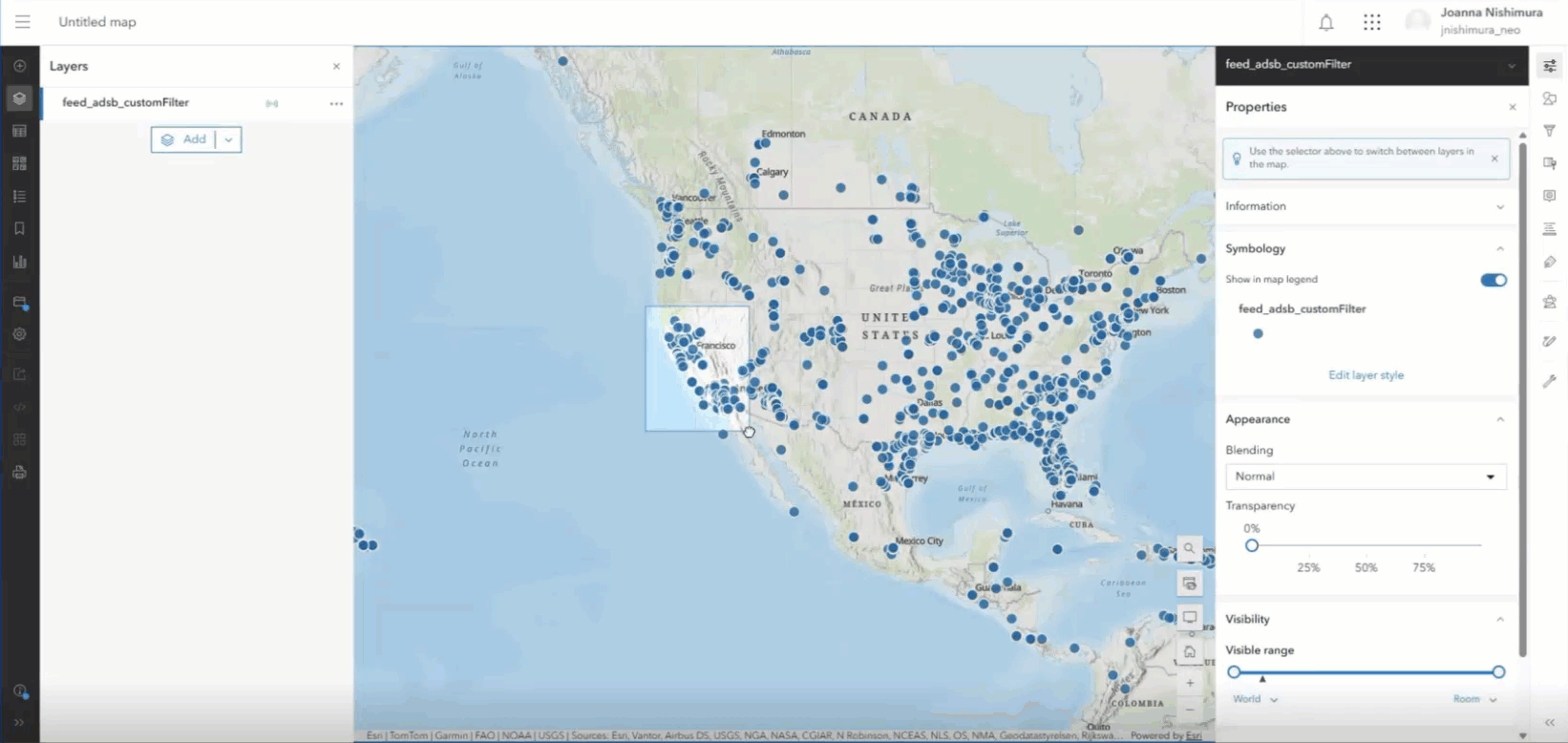The image size is (1568, 743).
Task: Click the map search magnifier button
Action: click(1190, 549)
